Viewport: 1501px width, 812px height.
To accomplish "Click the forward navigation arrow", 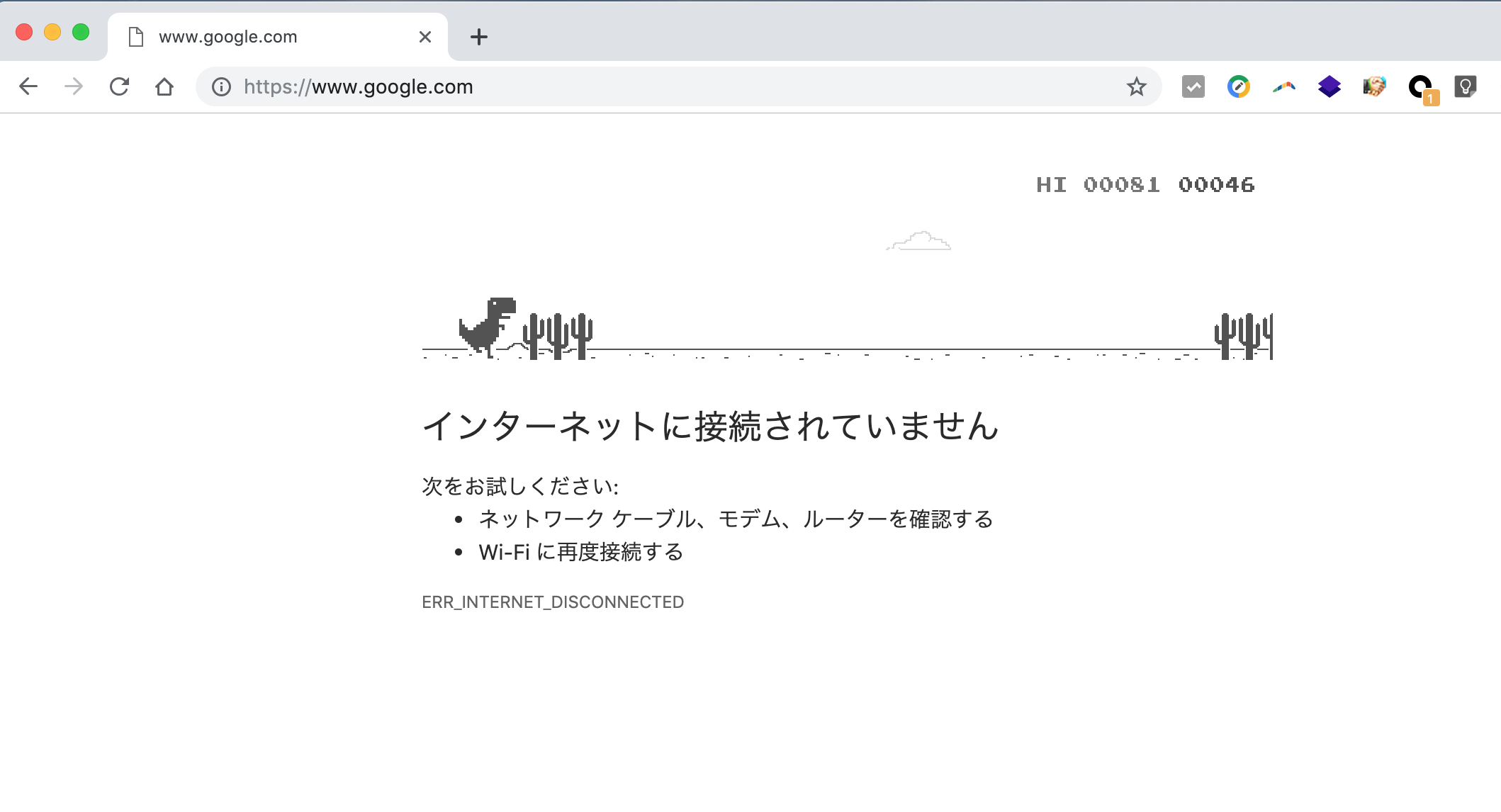I will click(74, 86).
